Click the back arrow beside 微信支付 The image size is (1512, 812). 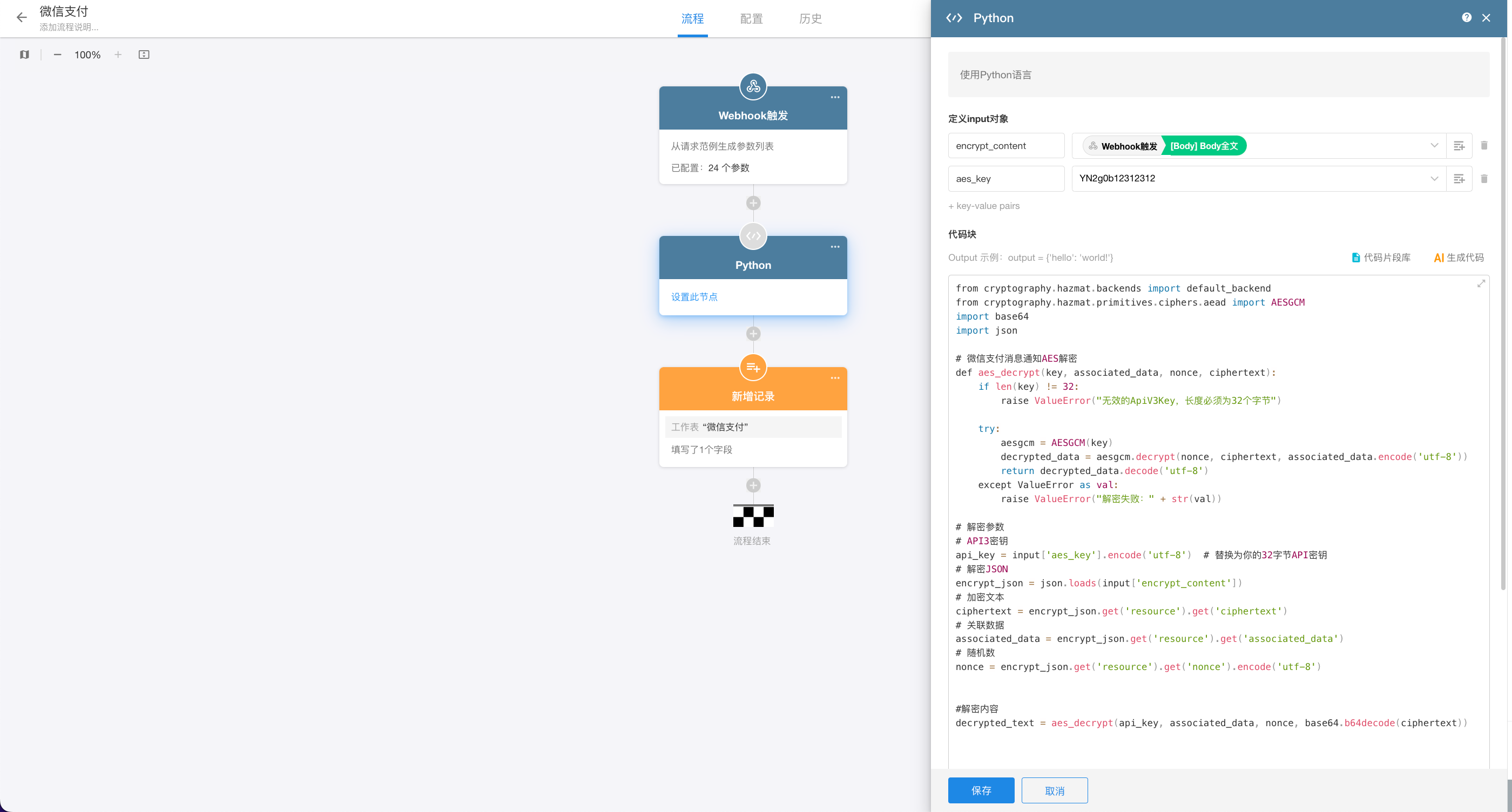tap(22, 18)
